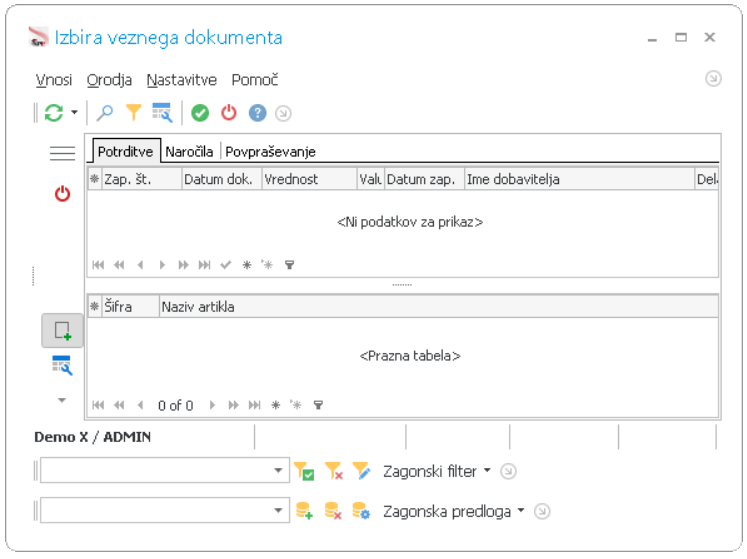Viewport: 747px width, 559px height.
Task: Click the overflow arrow after Zagonska predloga
Action: pyautogui.click(x=542, y=511)
